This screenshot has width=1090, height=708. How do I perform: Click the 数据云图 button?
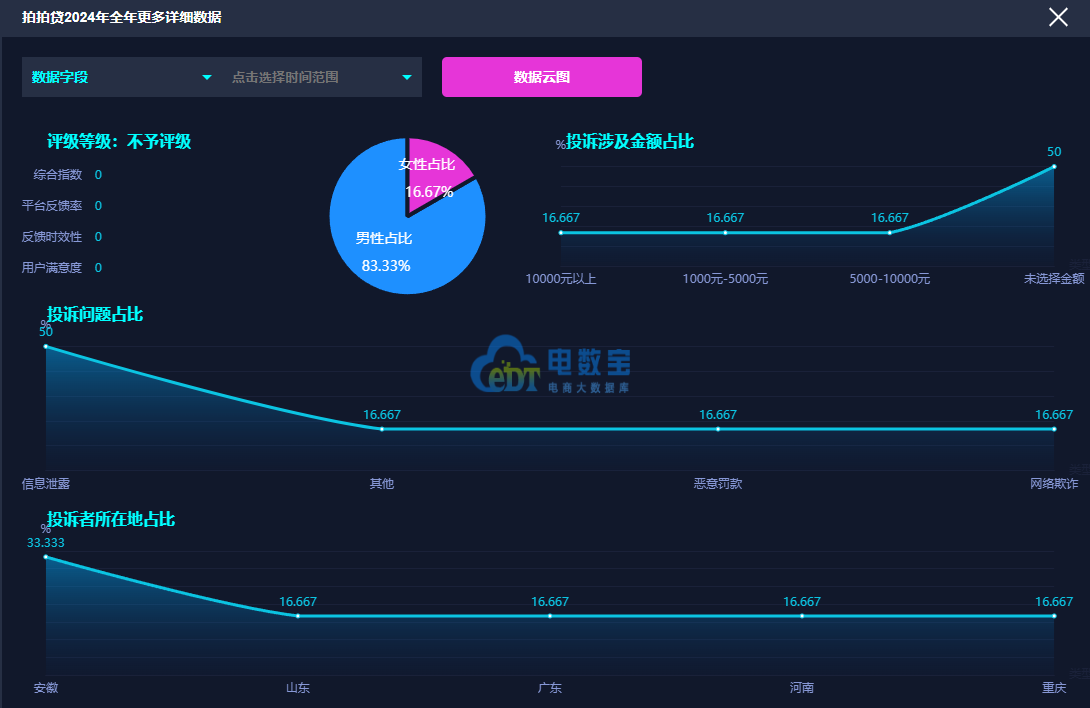[x=542, y=77]
